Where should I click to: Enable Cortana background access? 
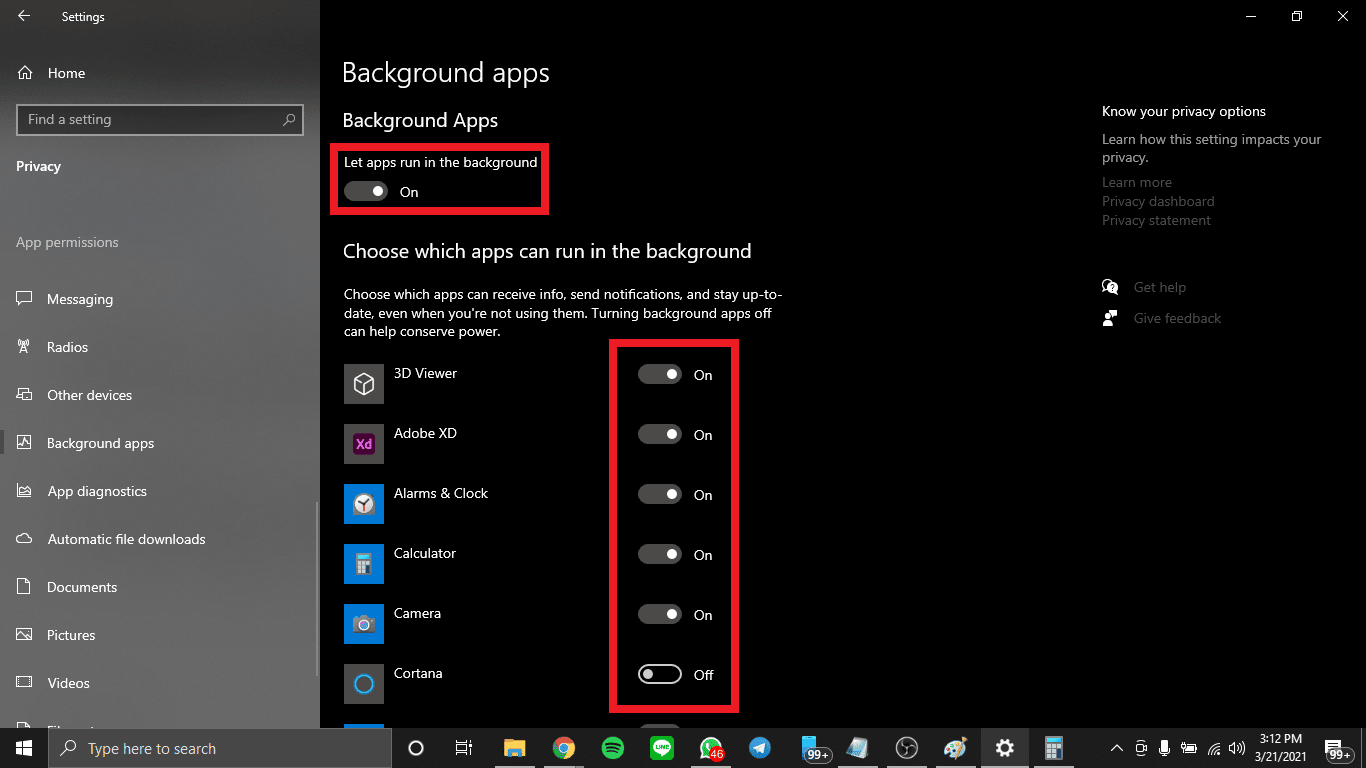(x=659, y=674)
